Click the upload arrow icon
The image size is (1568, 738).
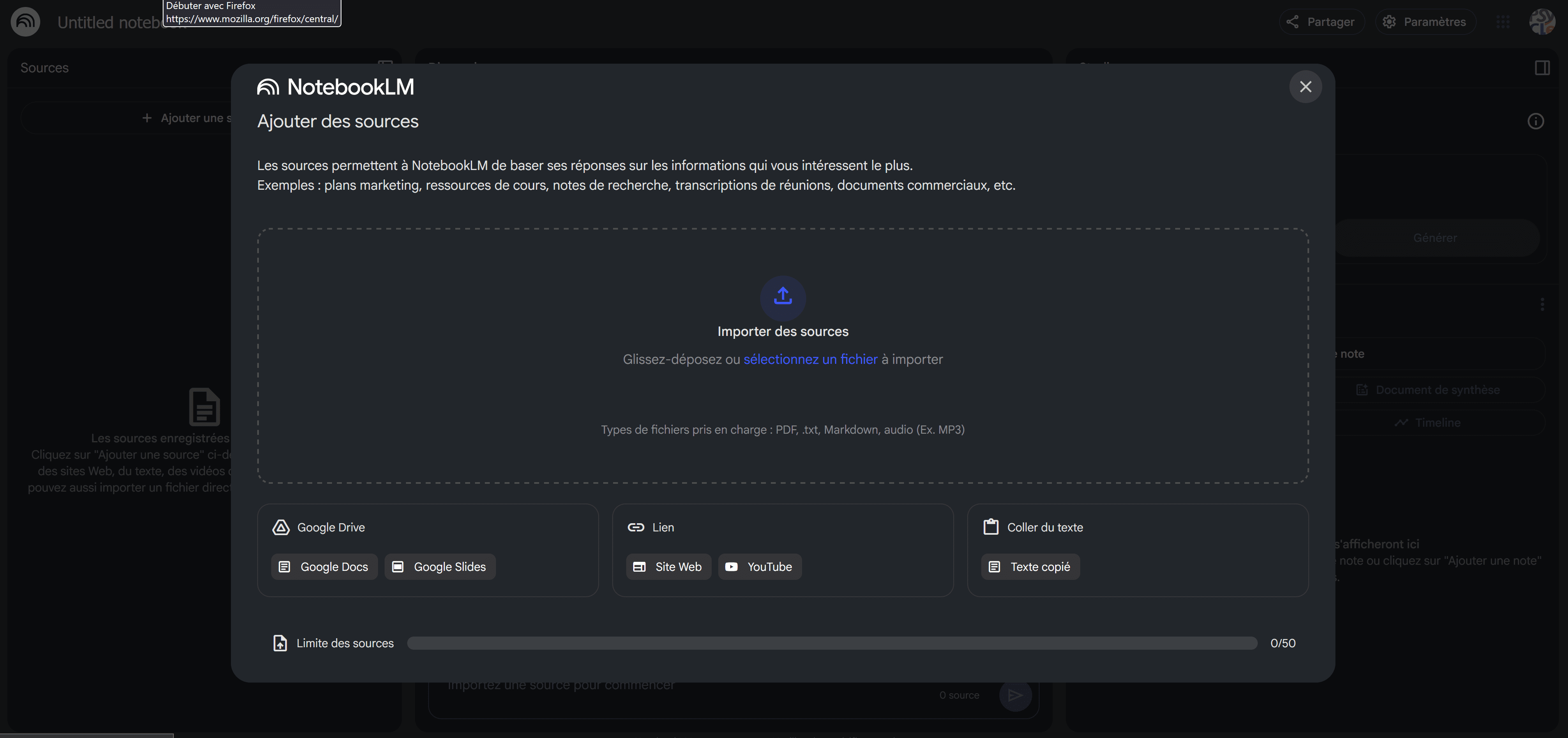(x=783, y=297)
